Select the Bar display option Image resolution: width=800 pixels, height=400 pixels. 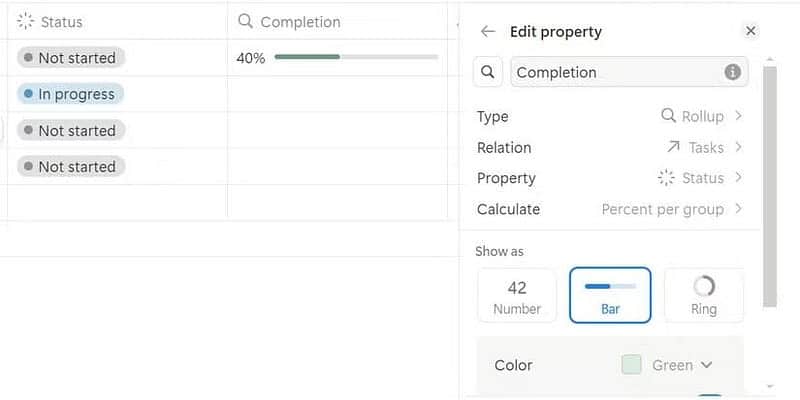point(610,295)
